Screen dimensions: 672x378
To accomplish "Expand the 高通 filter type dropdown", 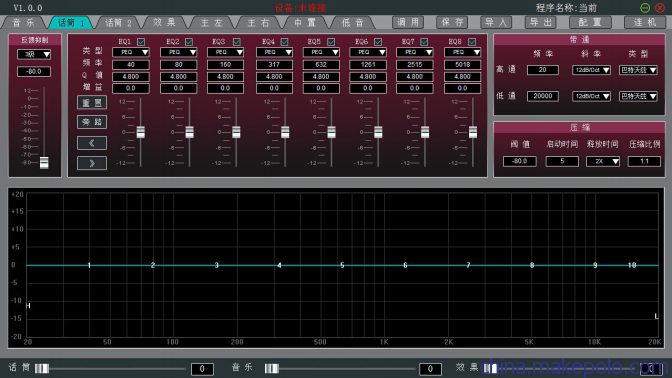I will click(639, 70).
